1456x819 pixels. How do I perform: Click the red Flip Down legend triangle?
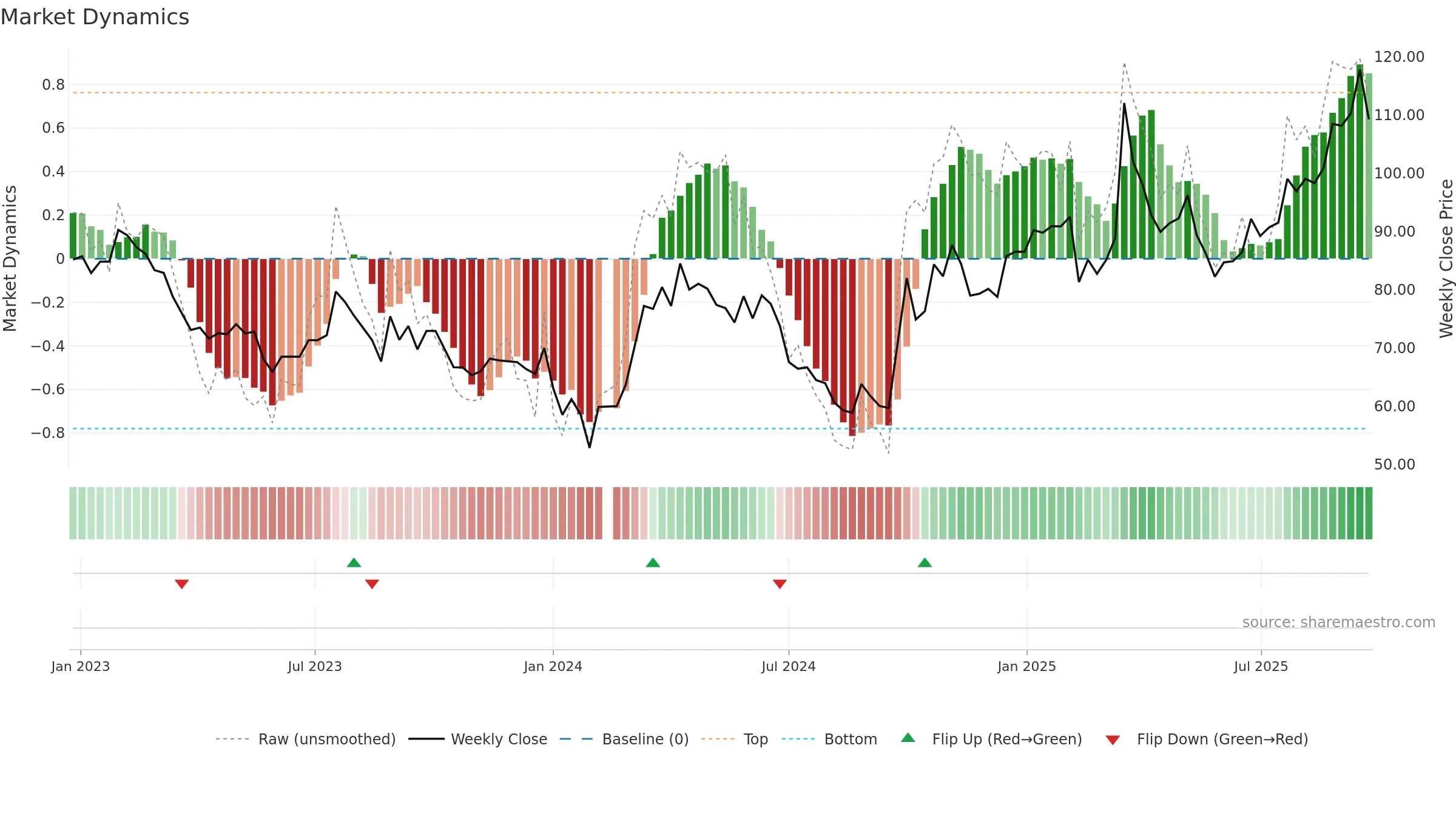click(1113, 740)
